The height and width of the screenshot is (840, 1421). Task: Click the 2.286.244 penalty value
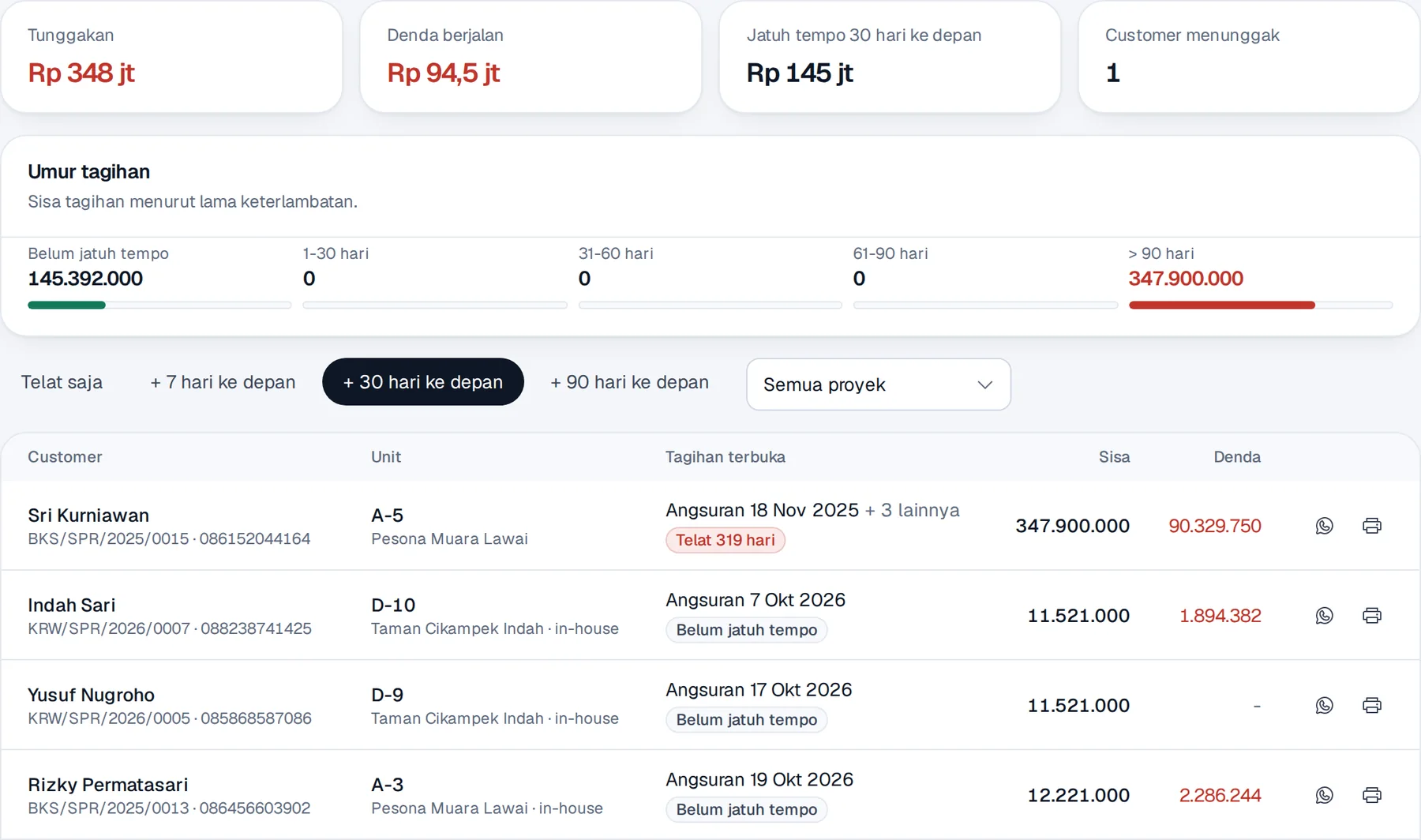tap(1220, 796)
